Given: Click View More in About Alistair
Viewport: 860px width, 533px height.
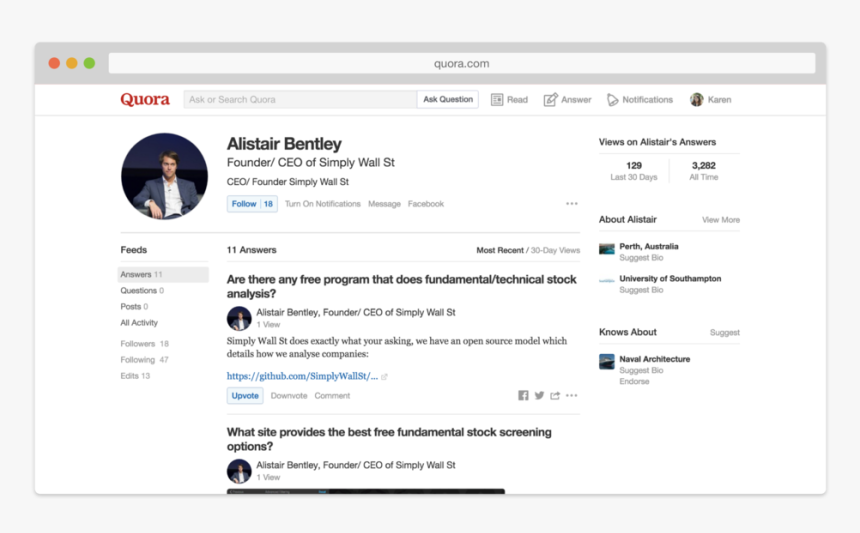Looking at the screenshot, I should tap(721, 220).
